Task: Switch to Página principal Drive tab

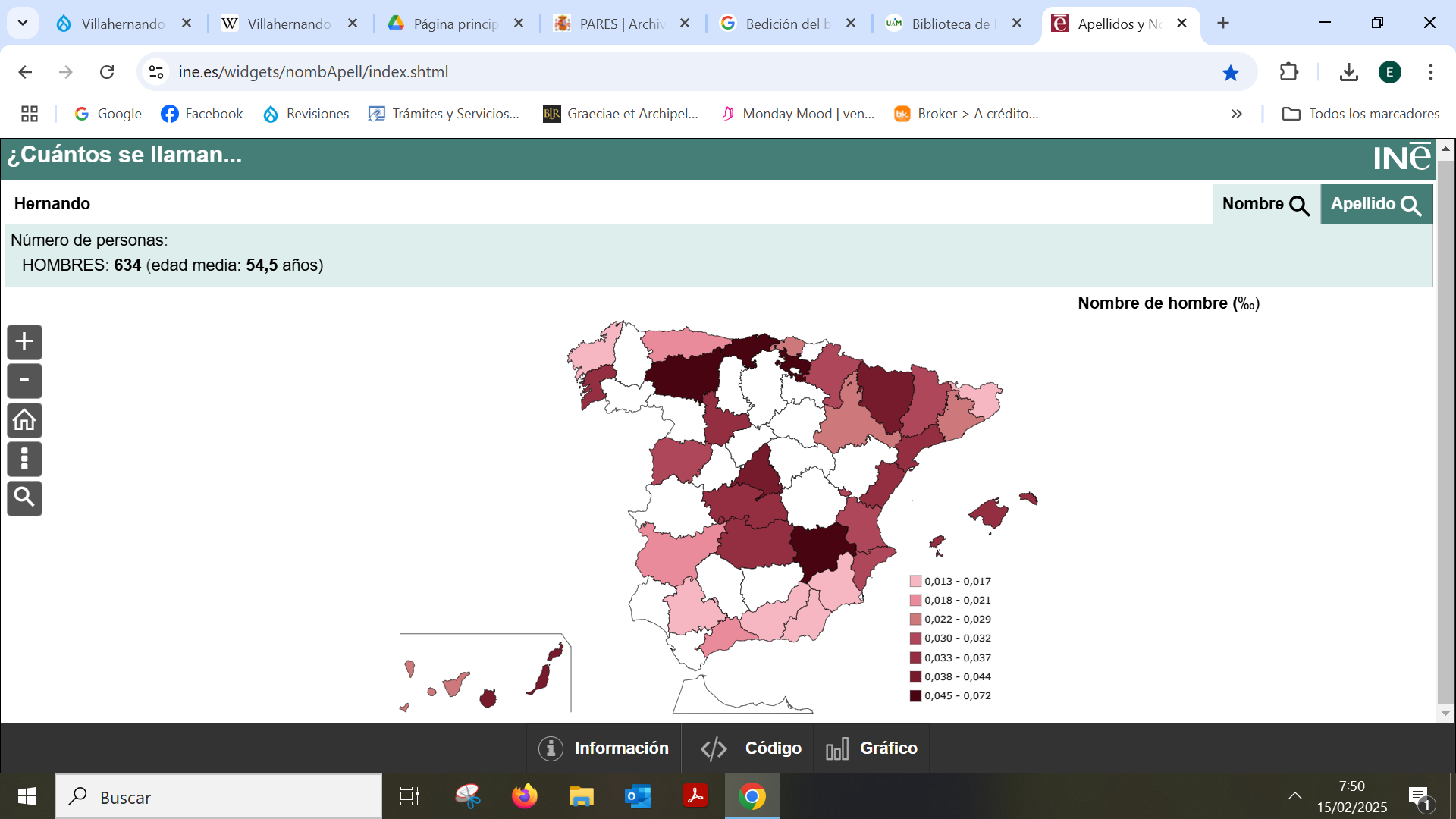Action: coord(455,24)
